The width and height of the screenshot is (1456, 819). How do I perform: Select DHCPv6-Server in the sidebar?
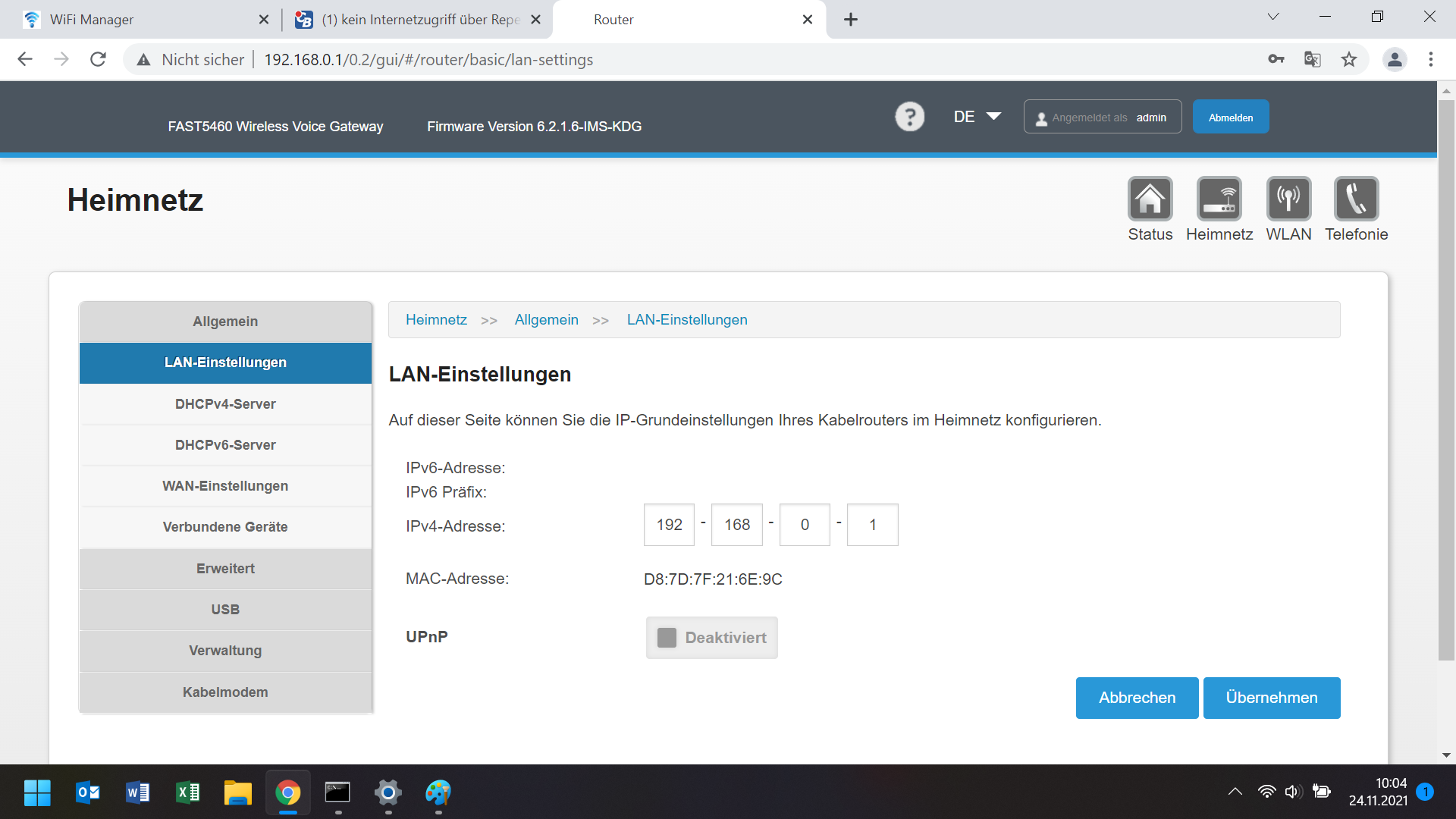tap(225, 445)
